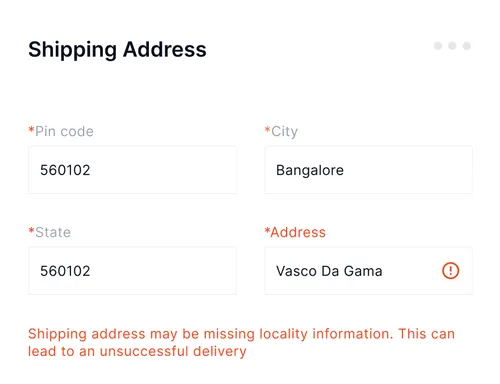Viewport: 500px width, 384px height.
Task: Click the 560102 value in State box
Action: tap(65, 271)
